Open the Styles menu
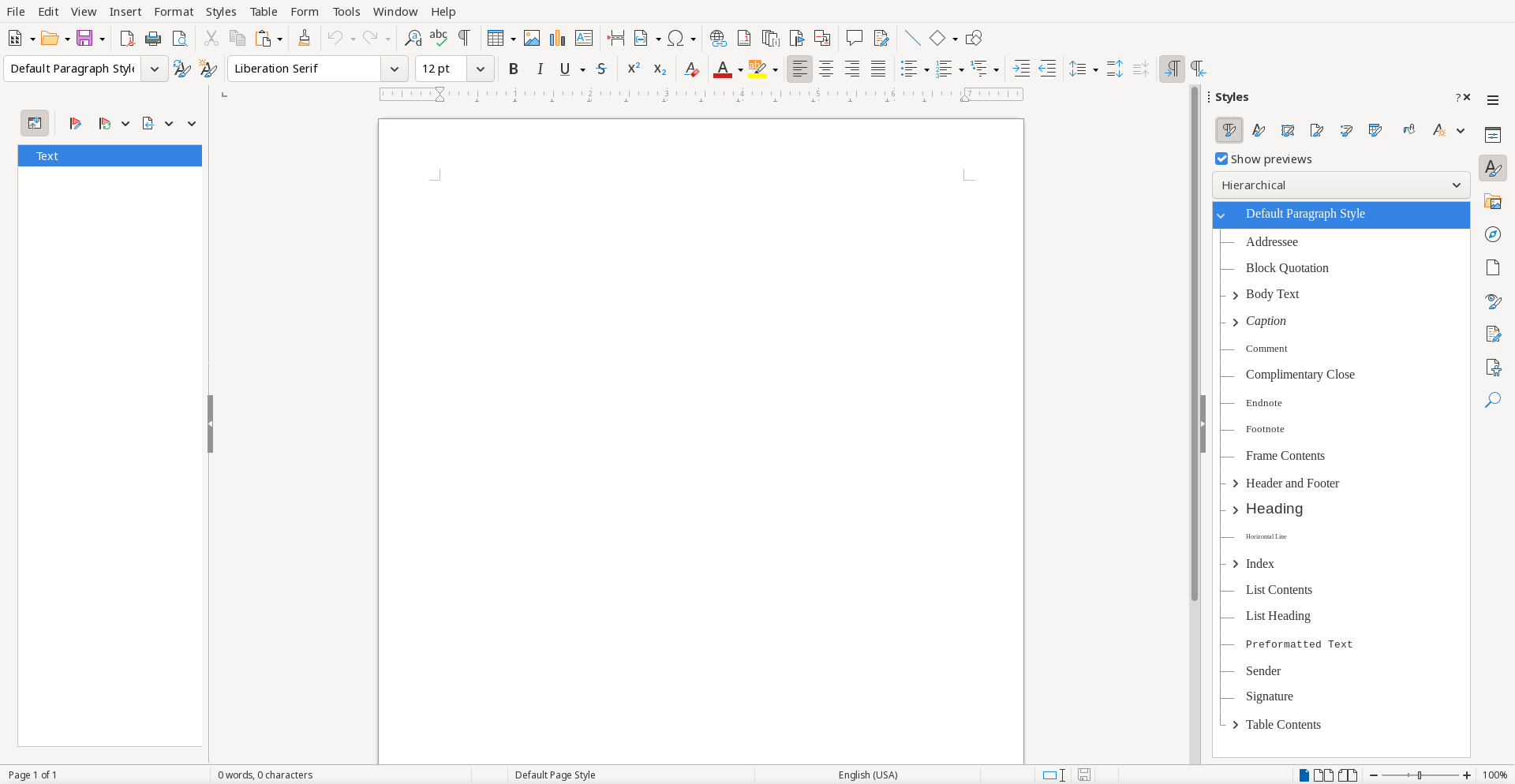Screen dimensions: 1515x784 point(221,12)
